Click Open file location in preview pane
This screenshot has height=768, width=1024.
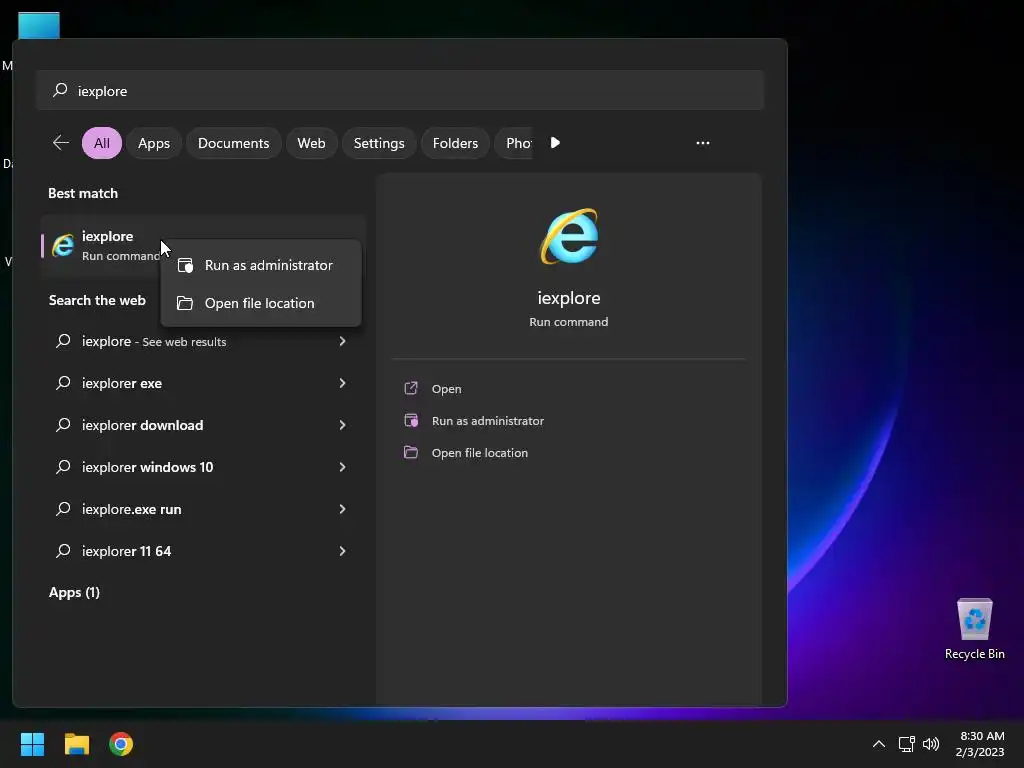click(x=480, y=453)
